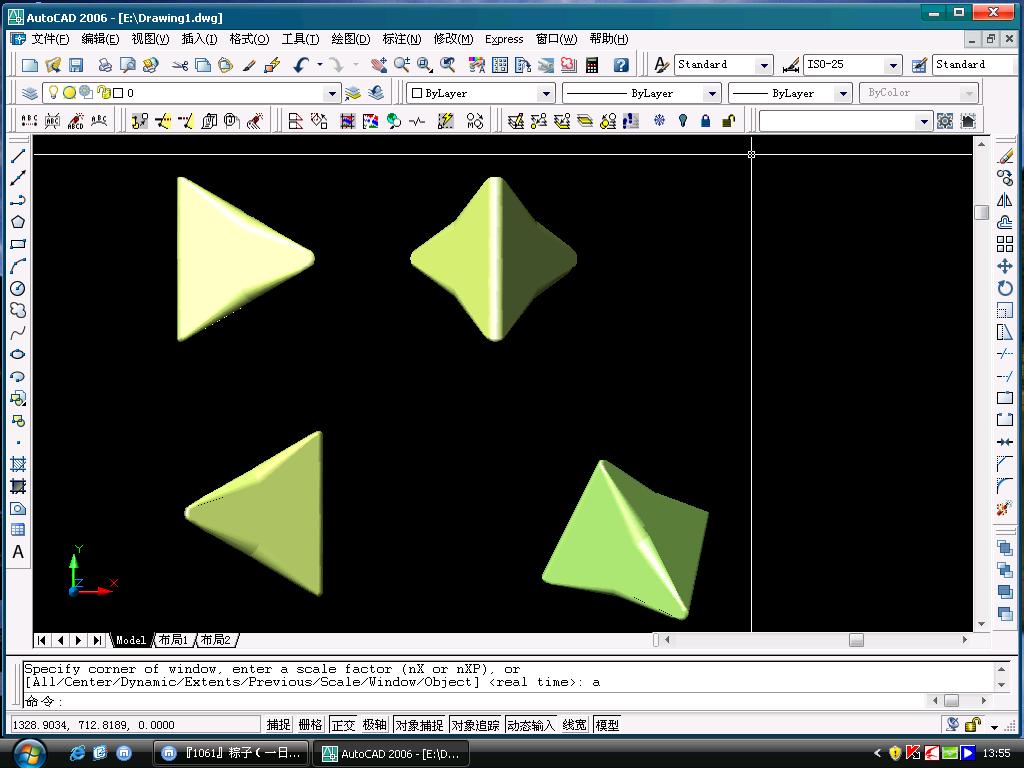Click the taskbar button 『1061』粽子

coord(230,754)
